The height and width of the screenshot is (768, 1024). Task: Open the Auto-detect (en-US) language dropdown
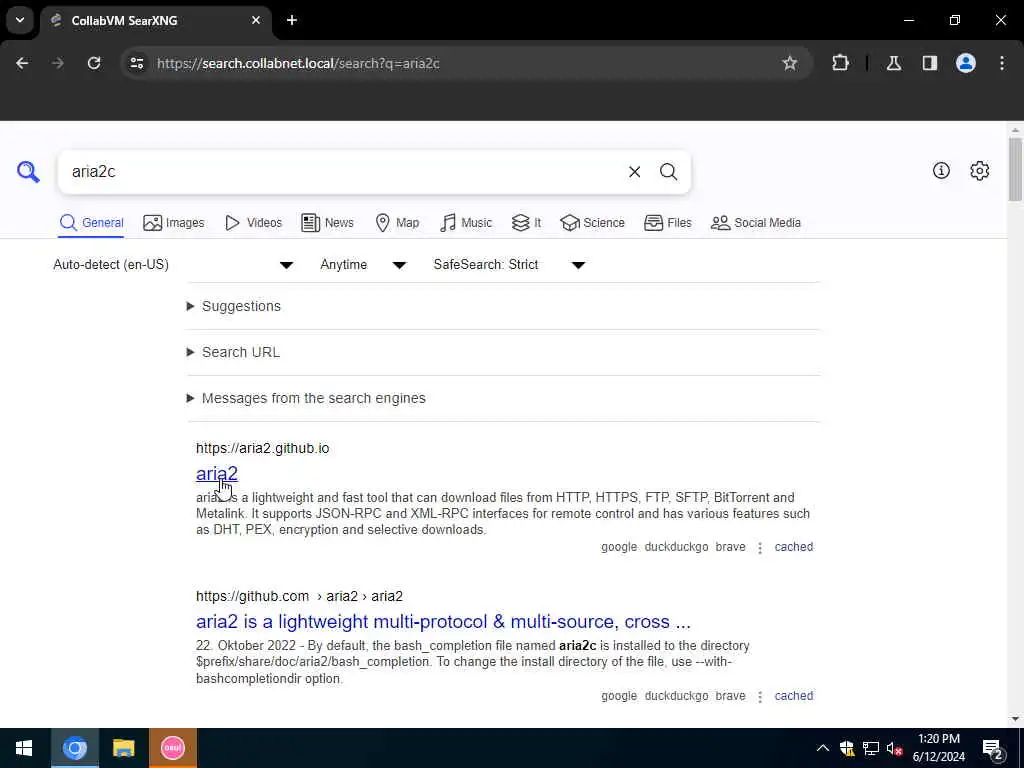click(x=173, y=264)
